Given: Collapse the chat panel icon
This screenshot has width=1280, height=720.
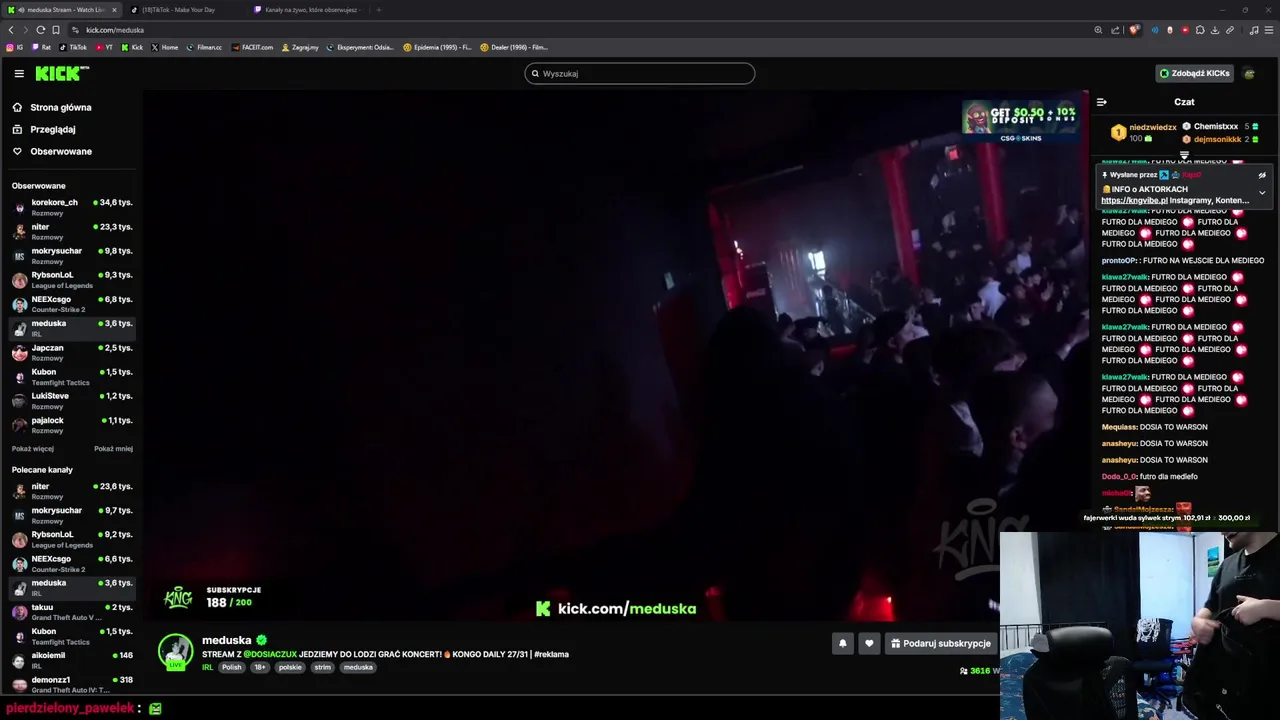Looking at the screenshot, I should 1101,102.
